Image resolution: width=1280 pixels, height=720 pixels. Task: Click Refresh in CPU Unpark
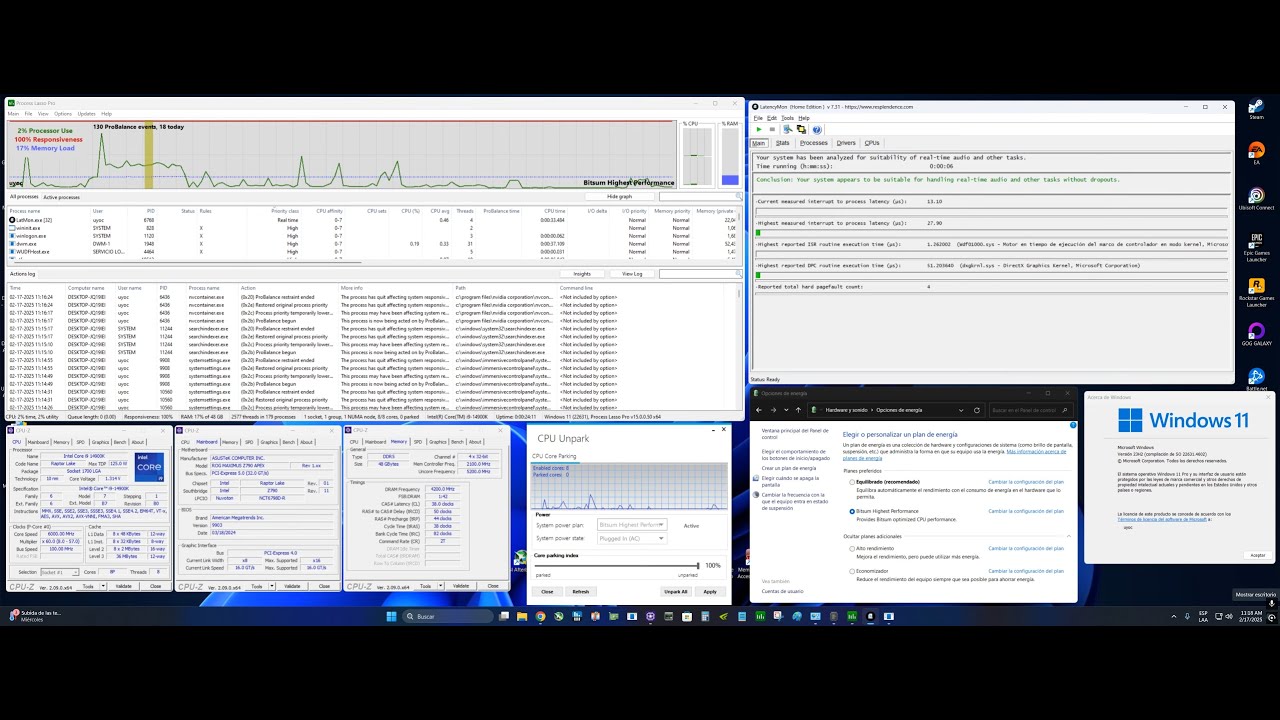pos(580,591)
